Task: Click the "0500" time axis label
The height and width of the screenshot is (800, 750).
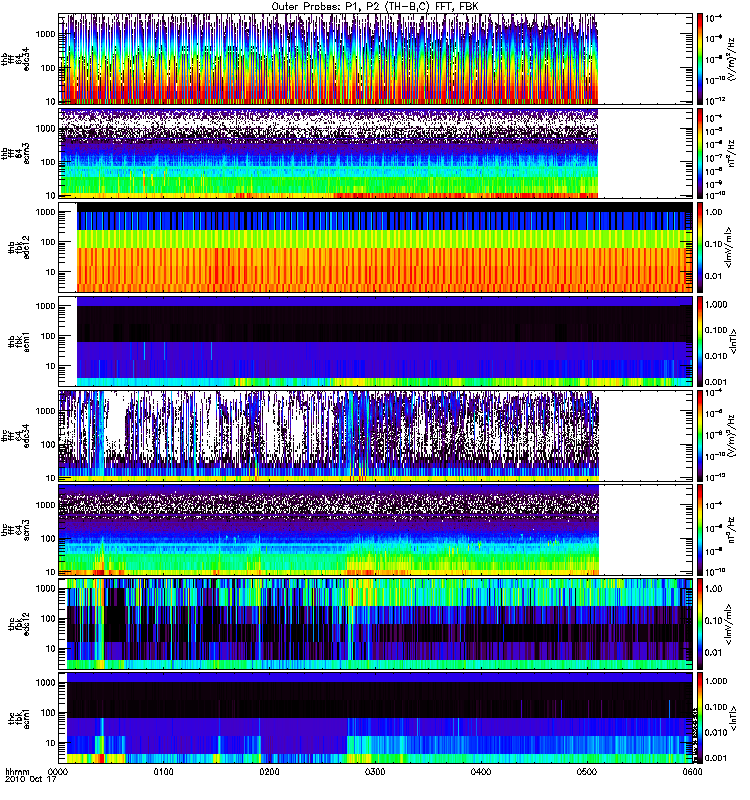Action: coord(587,772)
